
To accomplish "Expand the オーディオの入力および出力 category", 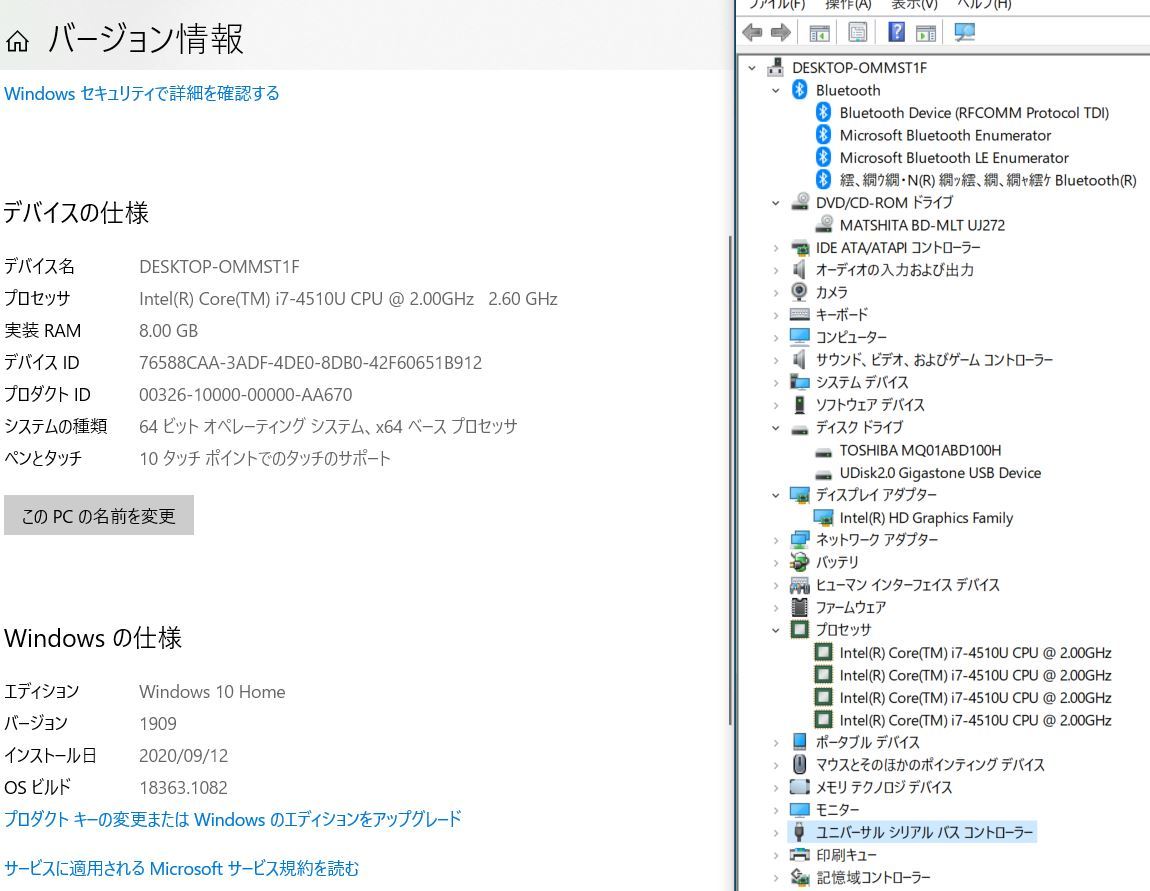I will 776,270.
